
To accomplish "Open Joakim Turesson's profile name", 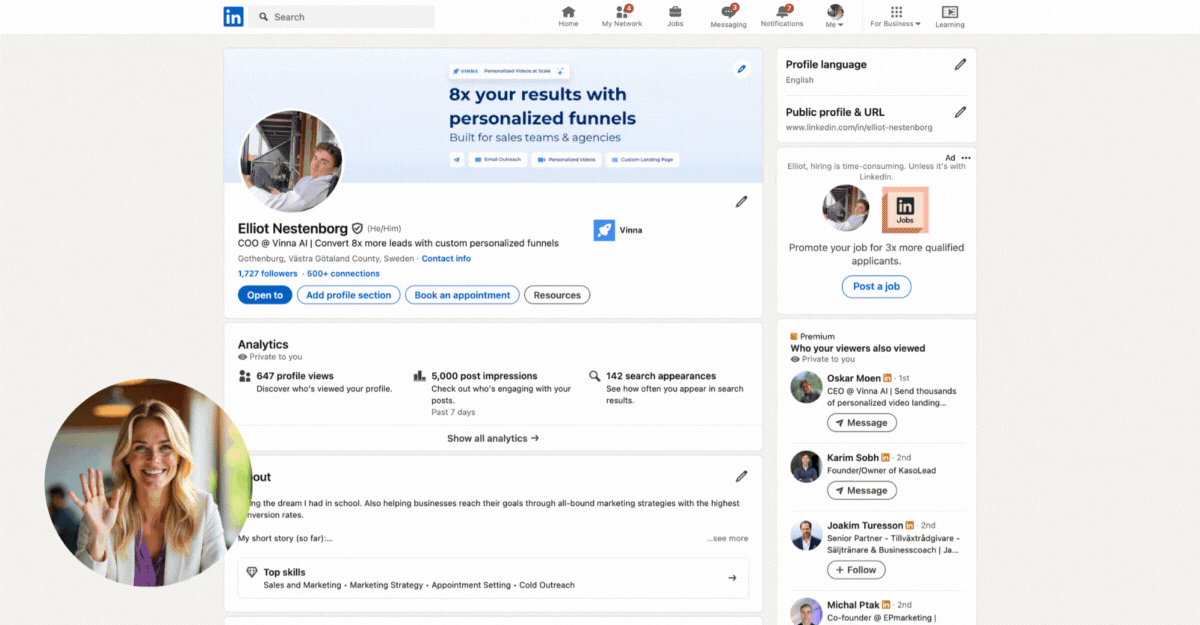I will [865, 525].
